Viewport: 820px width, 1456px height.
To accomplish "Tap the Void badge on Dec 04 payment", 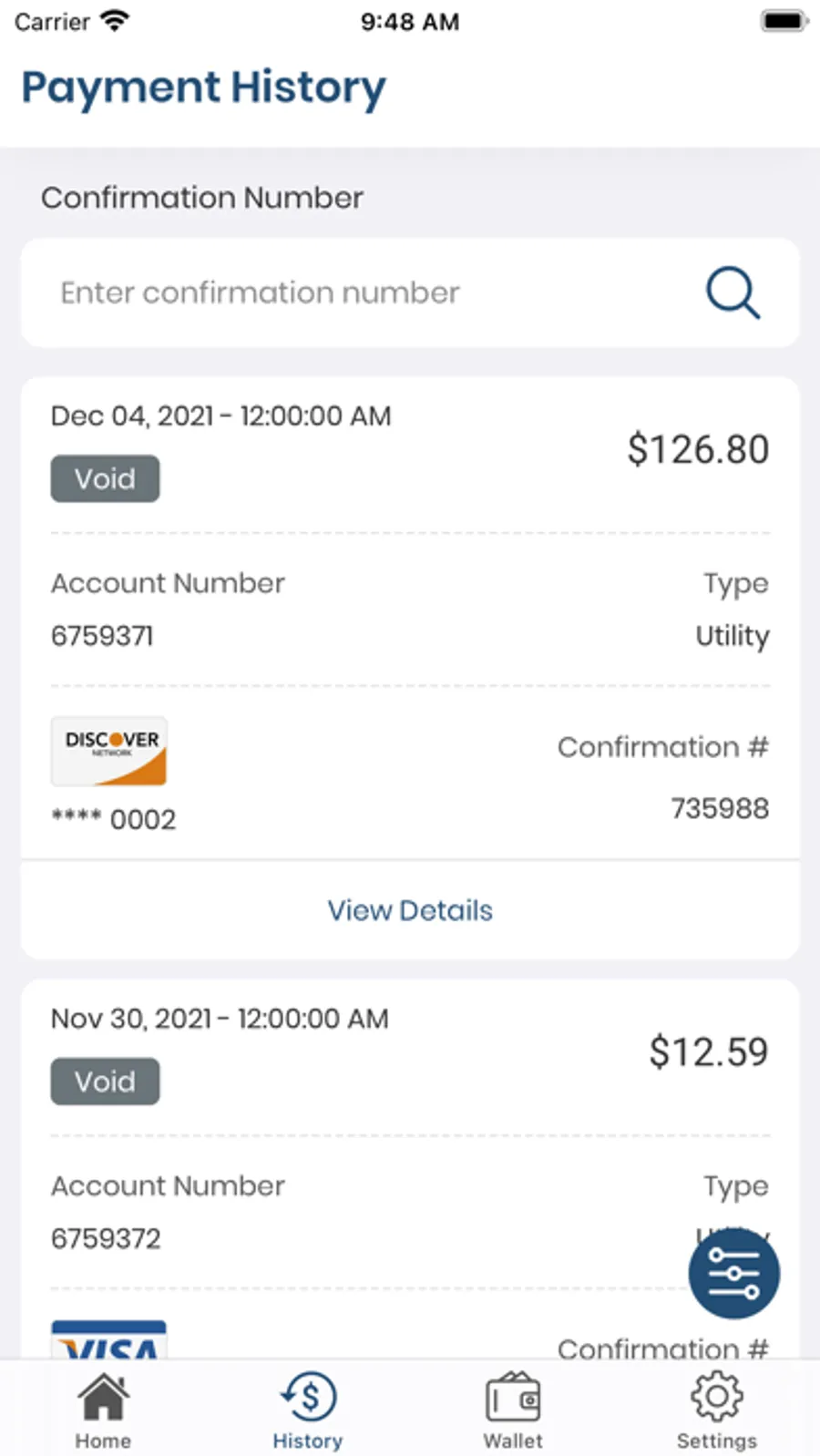I will point(105,478).
